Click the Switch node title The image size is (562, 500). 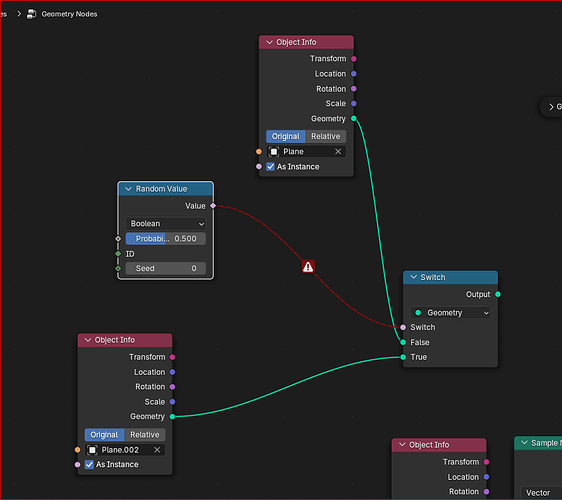tap(433, 277)
